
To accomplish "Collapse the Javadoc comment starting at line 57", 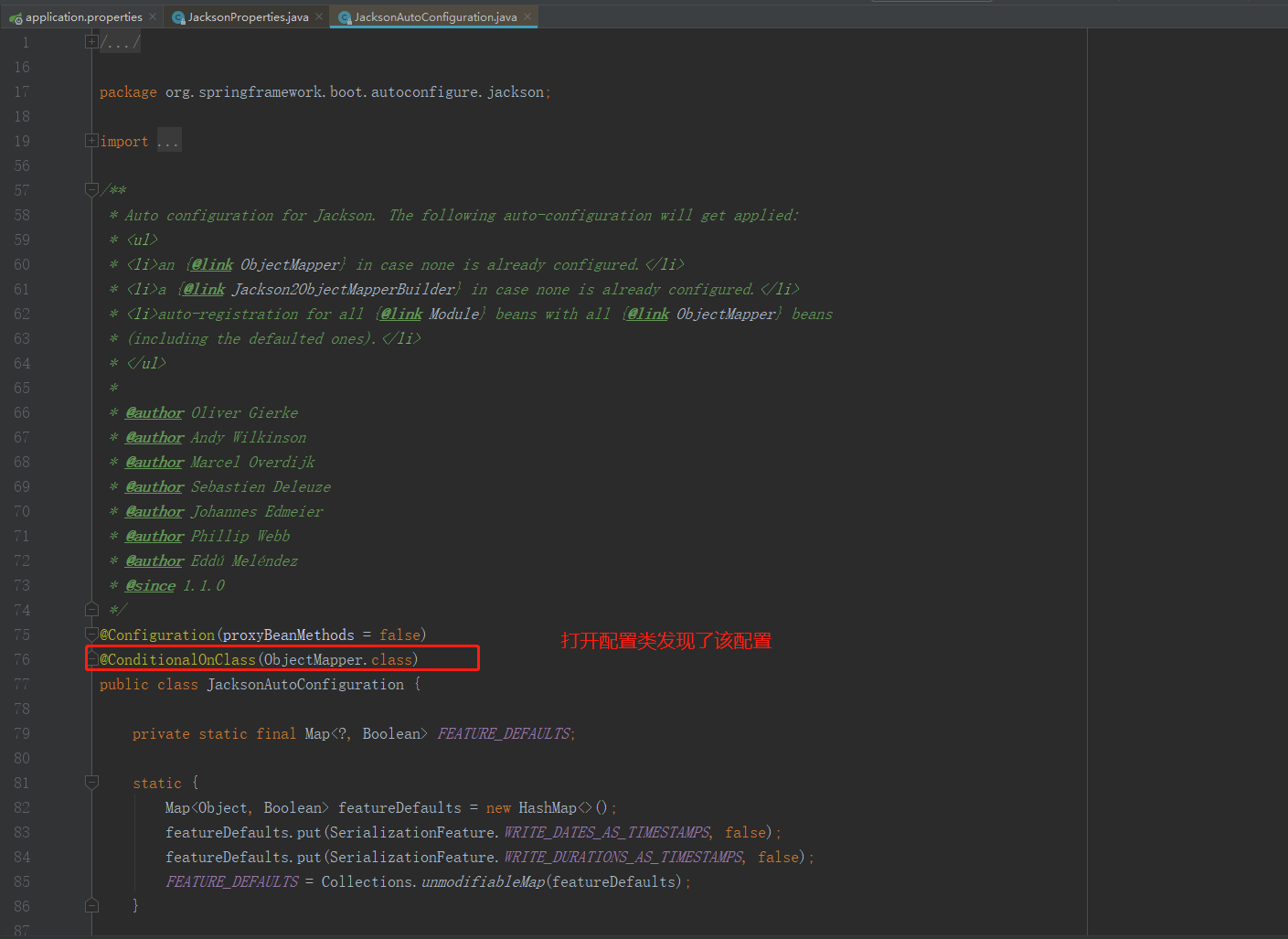I will (x=91, y=189).
